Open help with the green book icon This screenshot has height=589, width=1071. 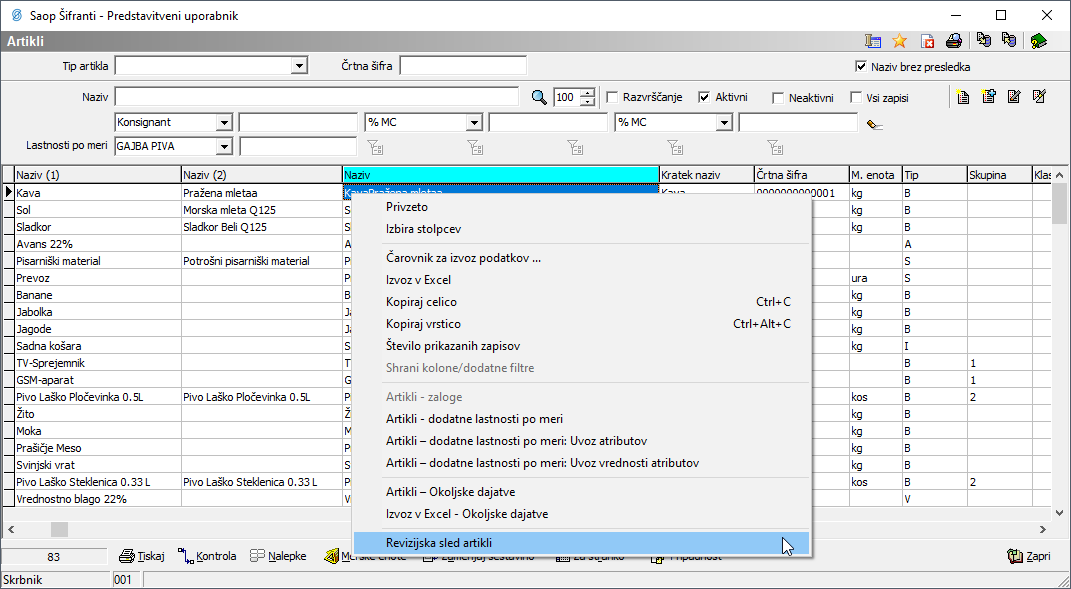[1039, 41]
